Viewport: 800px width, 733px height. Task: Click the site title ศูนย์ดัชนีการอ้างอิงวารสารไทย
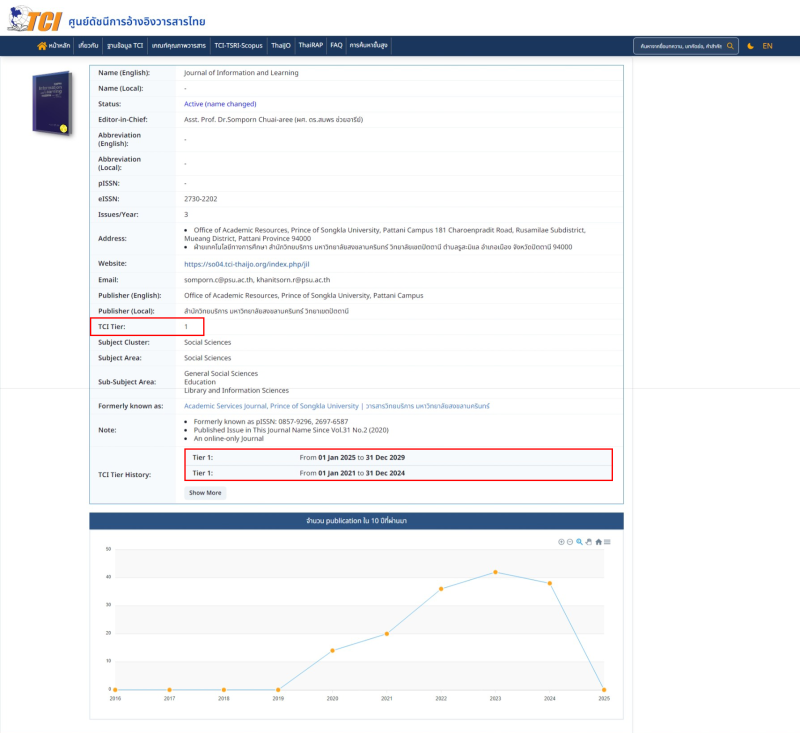click(x=137, y=21)
